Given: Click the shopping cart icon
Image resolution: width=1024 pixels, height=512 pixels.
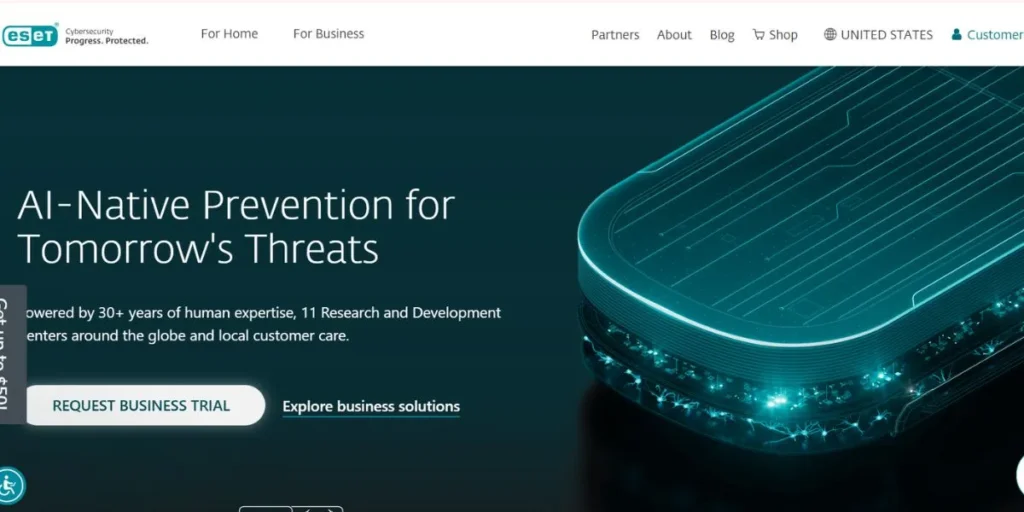Looking at the screenshot, I should pyautogui.click(x=759, y=34).
